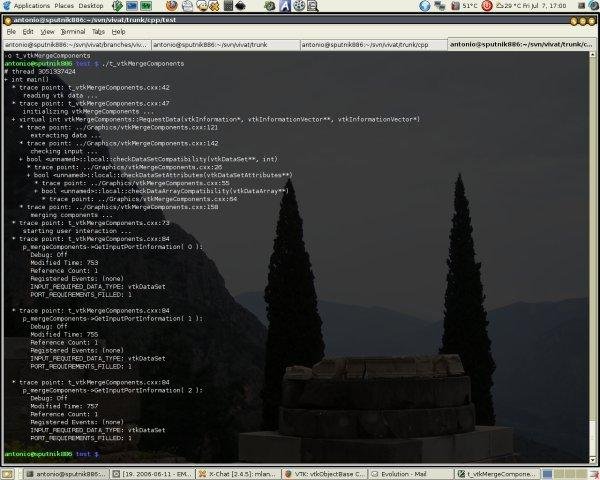Switch to the svn/vivat/branches terminal tab
The image size is (600, 480).
click(76, 45)
